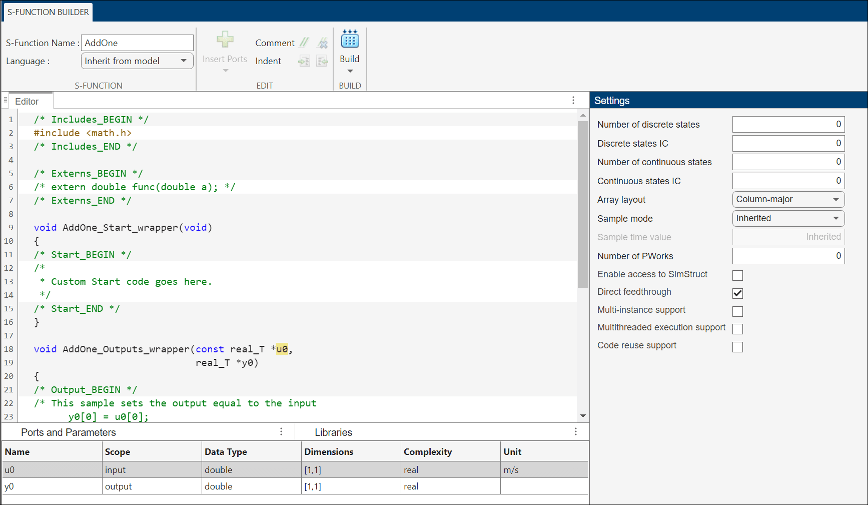Click the Editor panel drag handle
The width and height of the screenshot is (868, 505).
point(6,101)
